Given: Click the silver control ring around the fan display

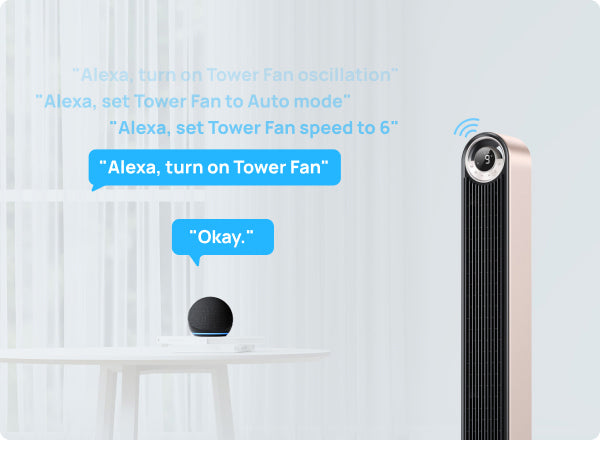Looking at the screenshot, I should (484, 158).
